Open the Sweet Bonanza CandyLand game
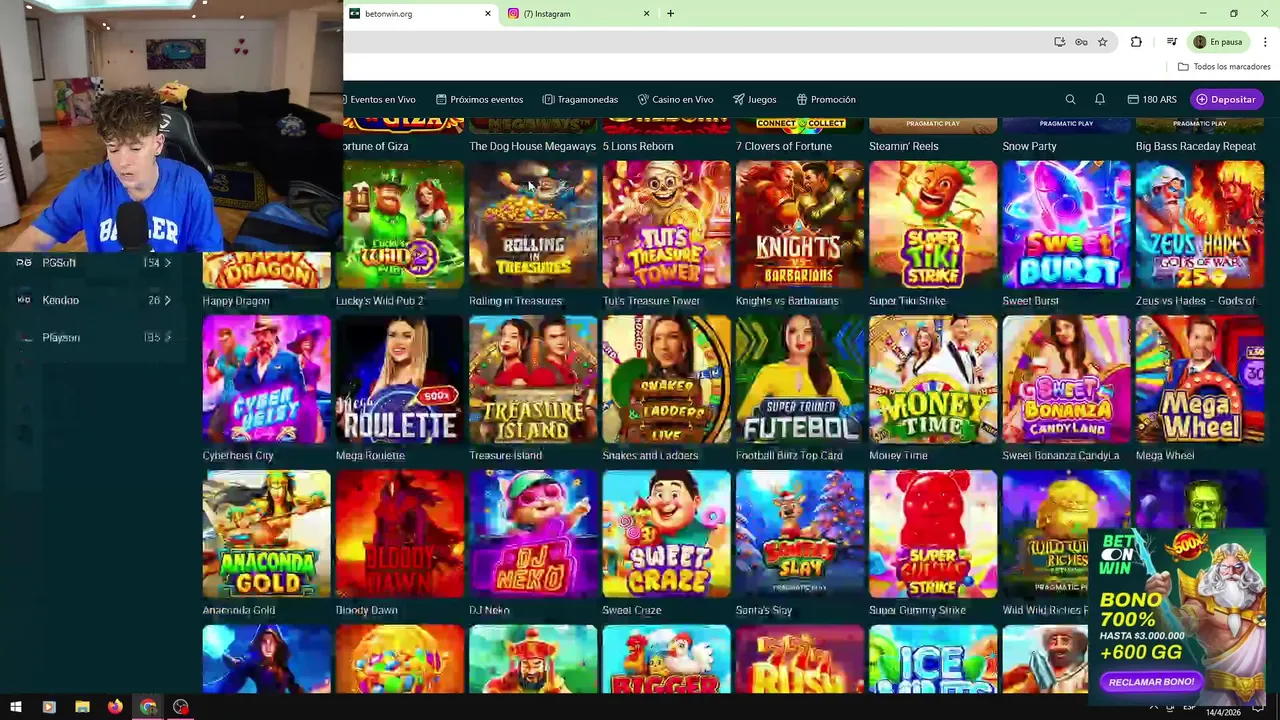 [1066, 380]
